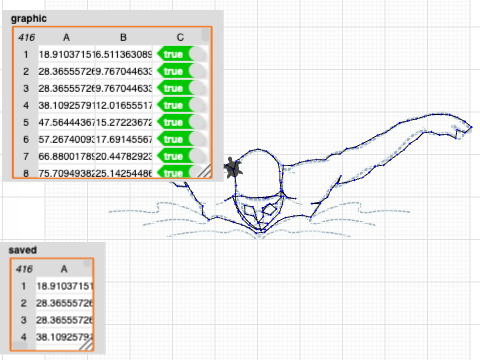Select cell 66.8800178 in graphic row 7
Image resolution: width=480 pixels, height=360 pixels.
[67, 156]
